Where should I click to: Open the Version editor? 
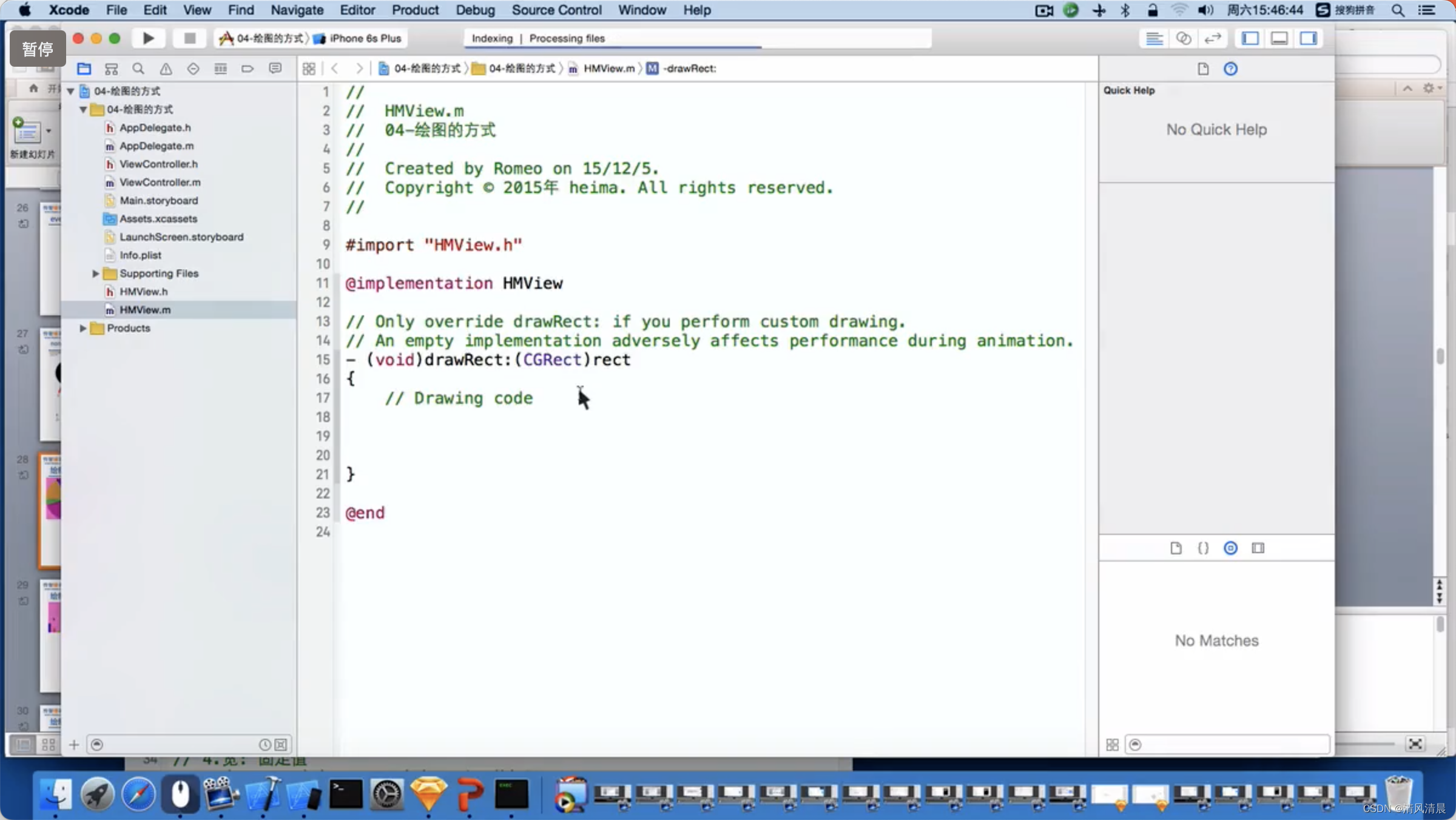(1212, 38)
